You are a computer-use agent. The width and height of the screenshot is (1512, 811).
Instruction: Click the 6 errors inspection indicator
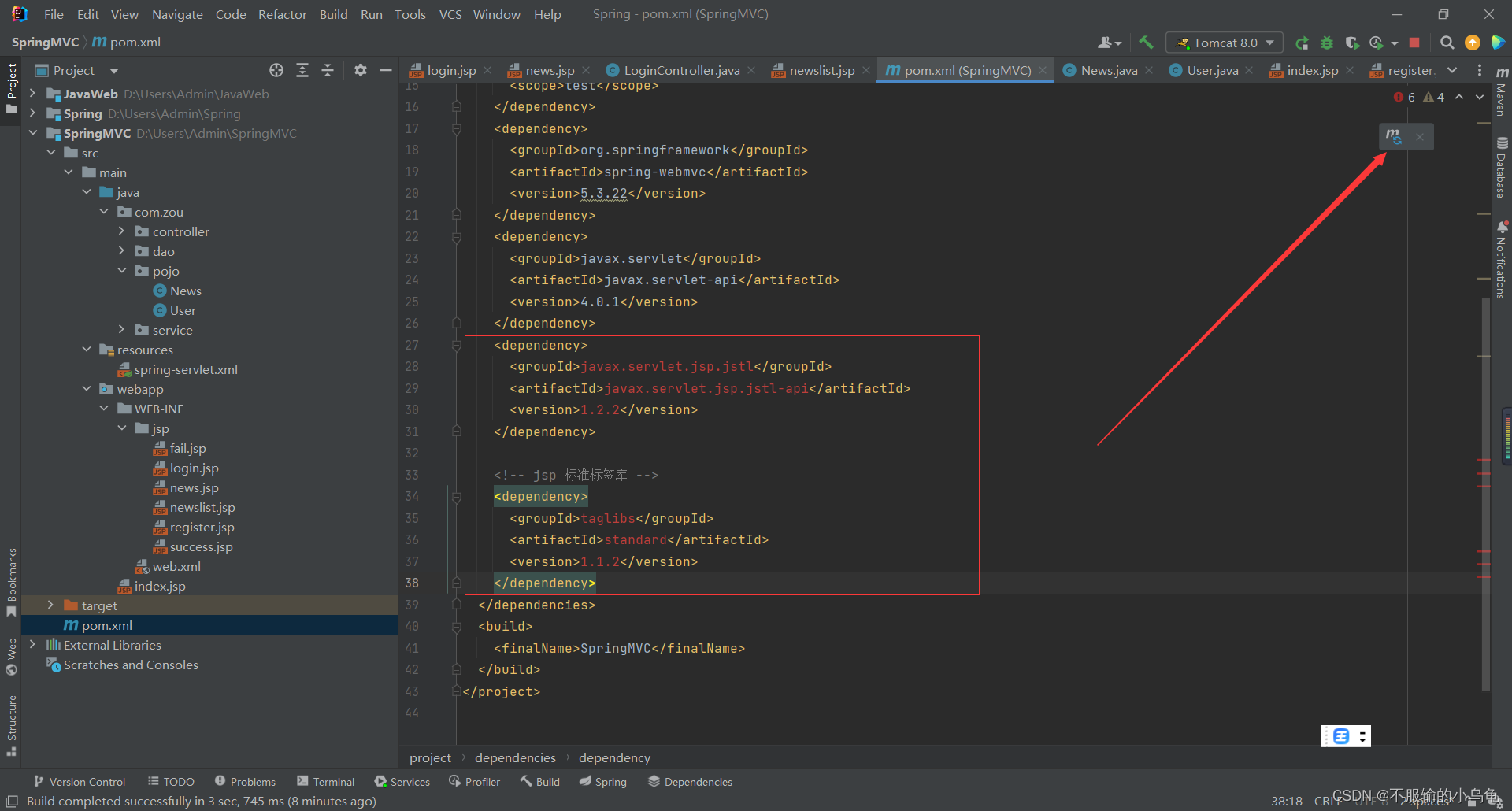pos(1404,97)
